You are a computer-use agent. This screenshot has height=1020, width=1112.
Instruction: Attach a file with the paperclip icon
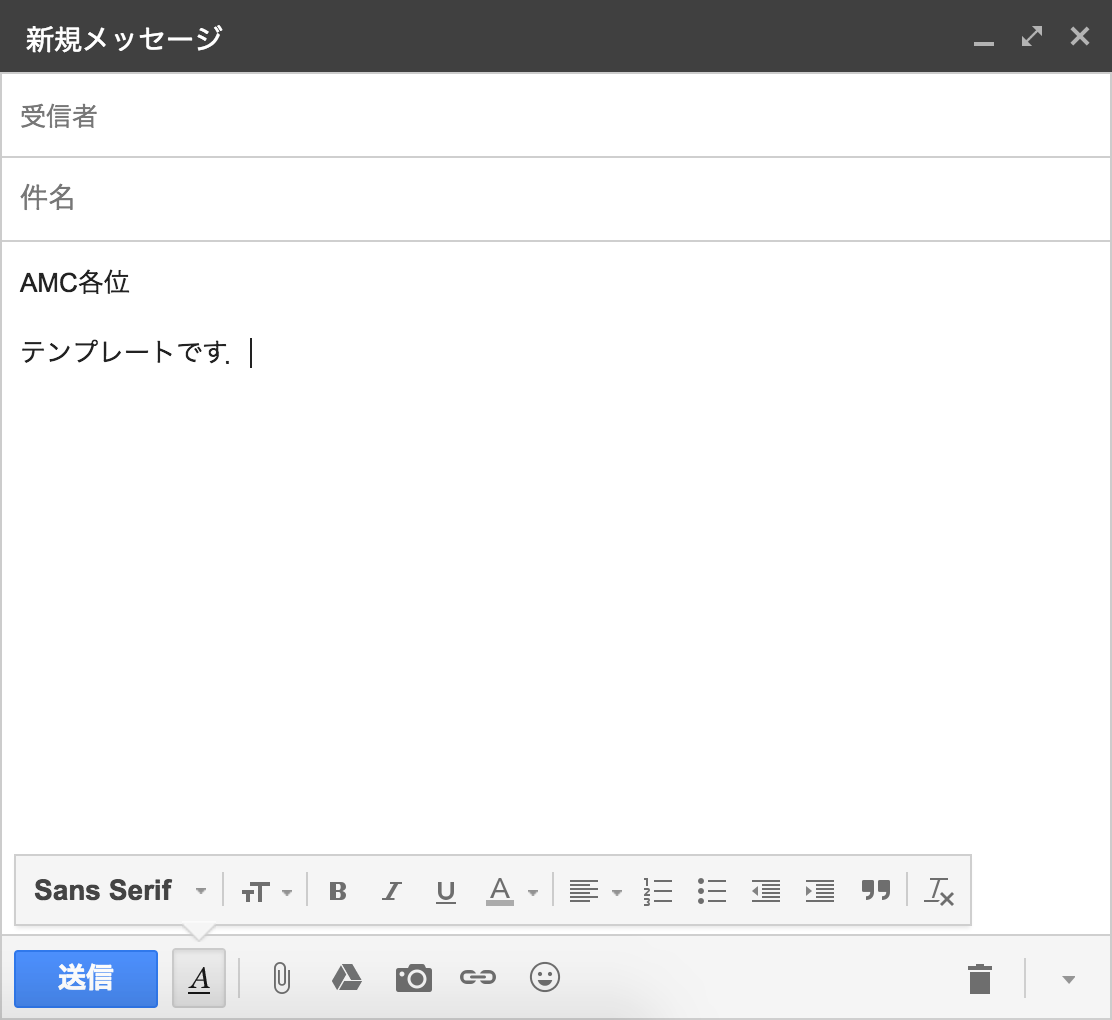[x=282, y=978]
